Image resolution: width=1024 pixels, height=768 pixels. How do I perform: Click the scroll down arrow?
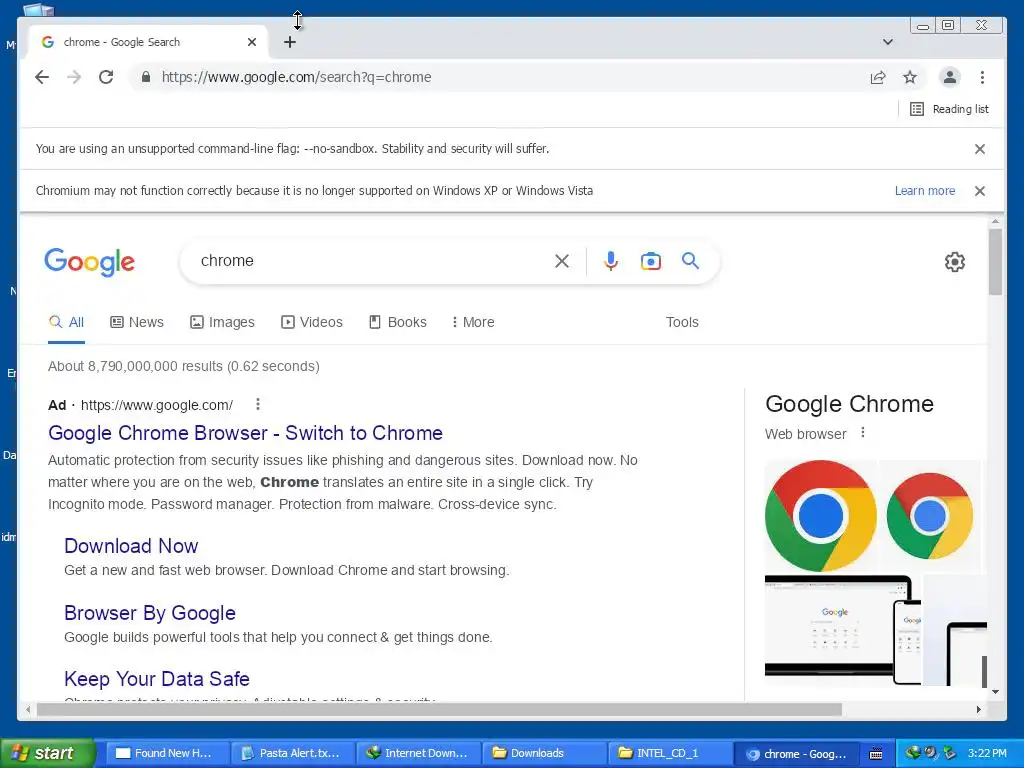[x=995, y=692]
